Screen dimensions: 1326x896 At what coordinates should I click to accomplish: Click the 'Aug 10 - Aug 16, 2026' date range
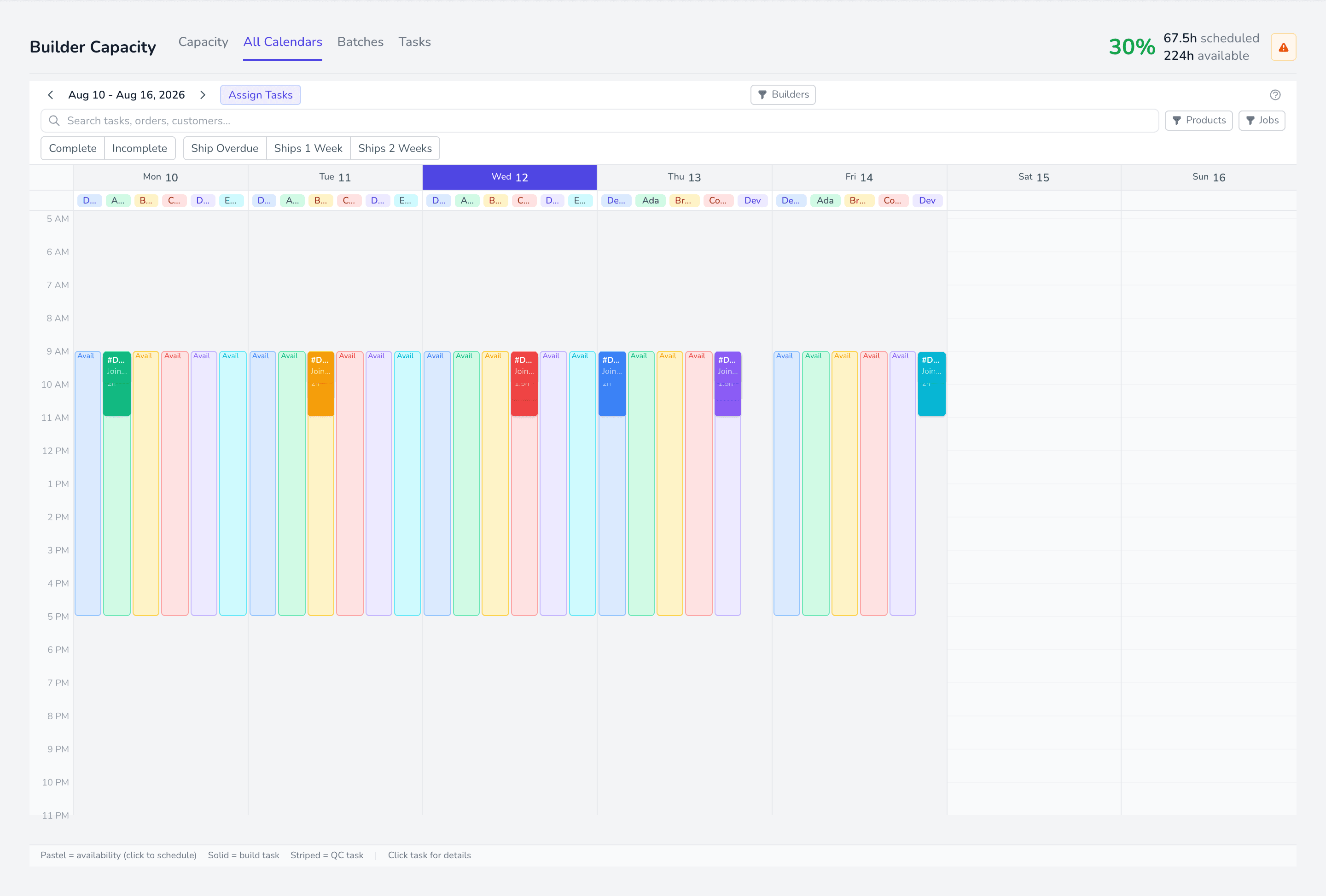127,95
